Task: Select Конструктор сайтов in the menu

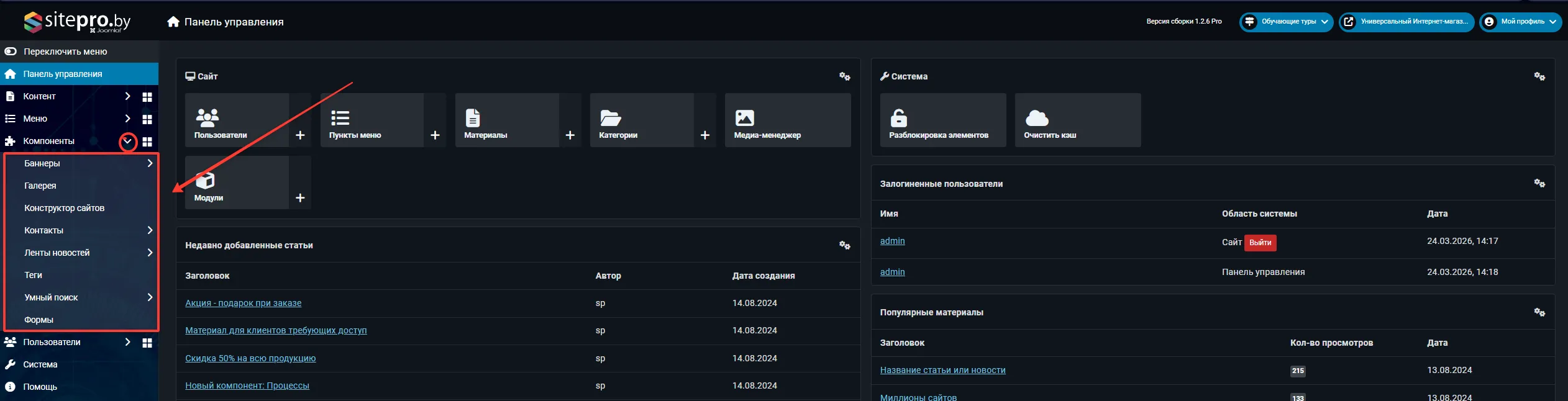Action: (64, 208)
